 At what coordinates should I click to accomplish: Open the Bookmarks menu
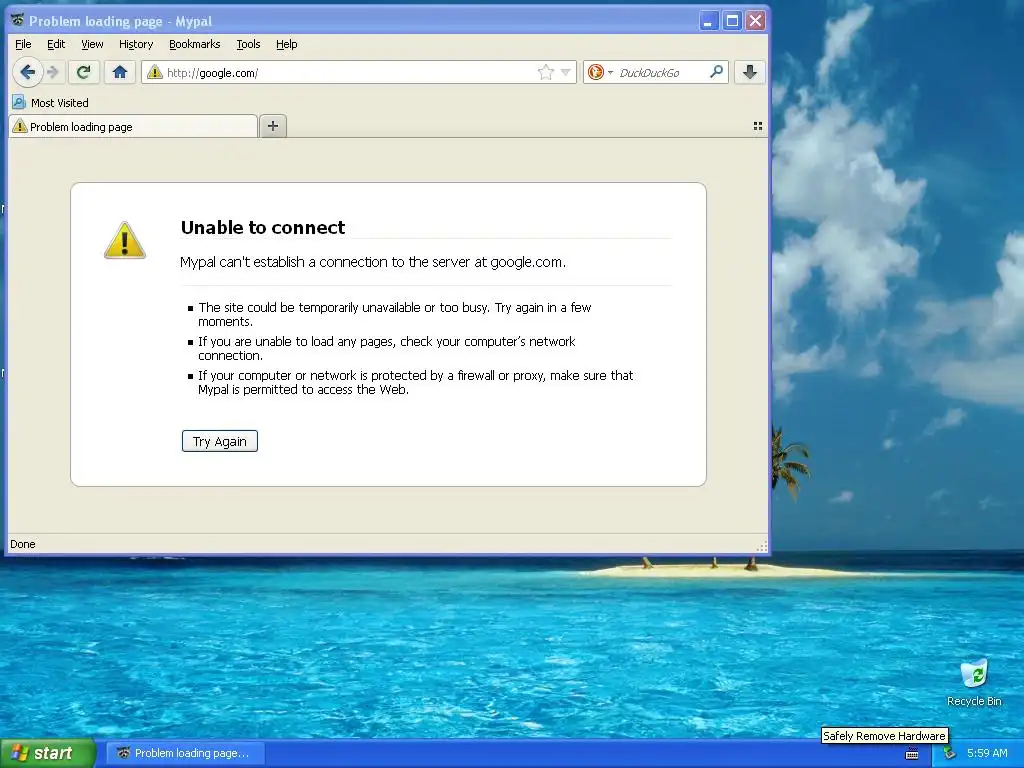point(195,44)
